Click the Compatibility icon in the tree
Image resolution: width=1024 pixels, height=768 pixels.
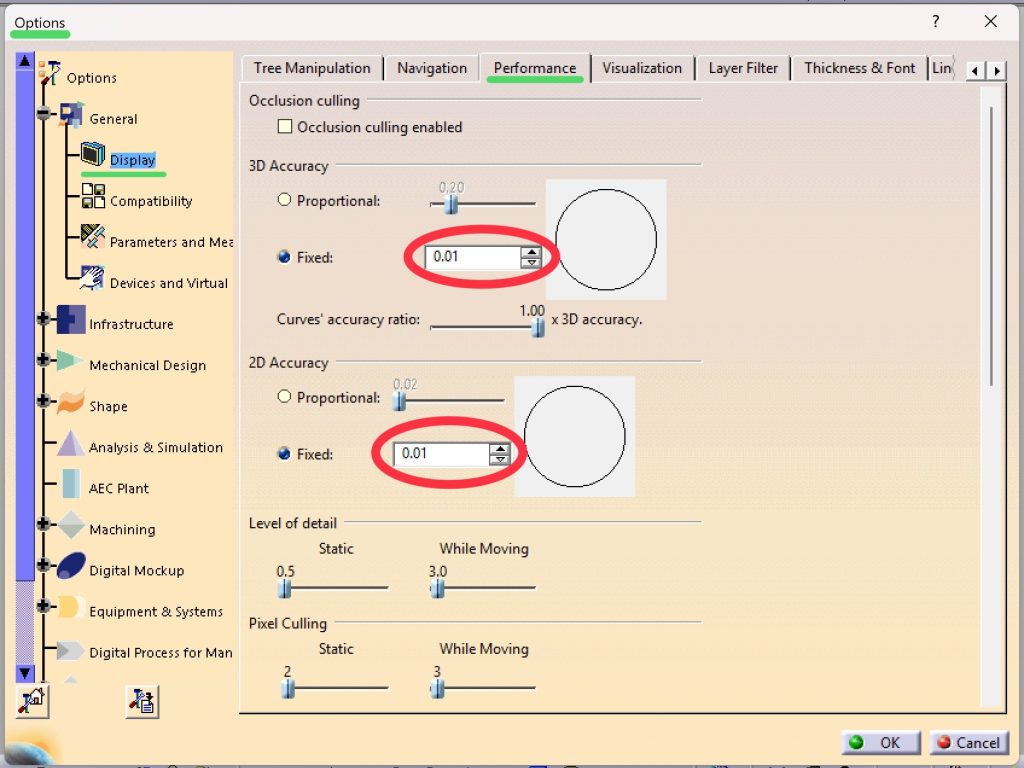pos(93,196)
